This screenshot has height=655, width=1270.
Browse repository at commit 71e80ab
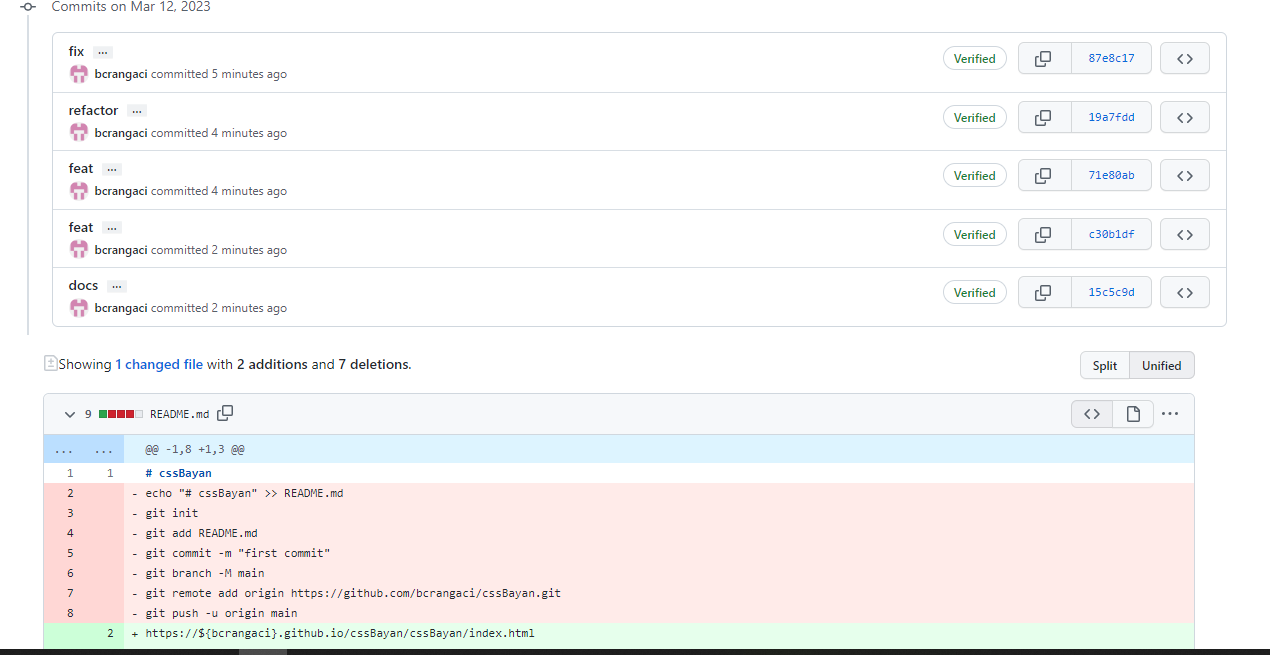point(1185,175)
